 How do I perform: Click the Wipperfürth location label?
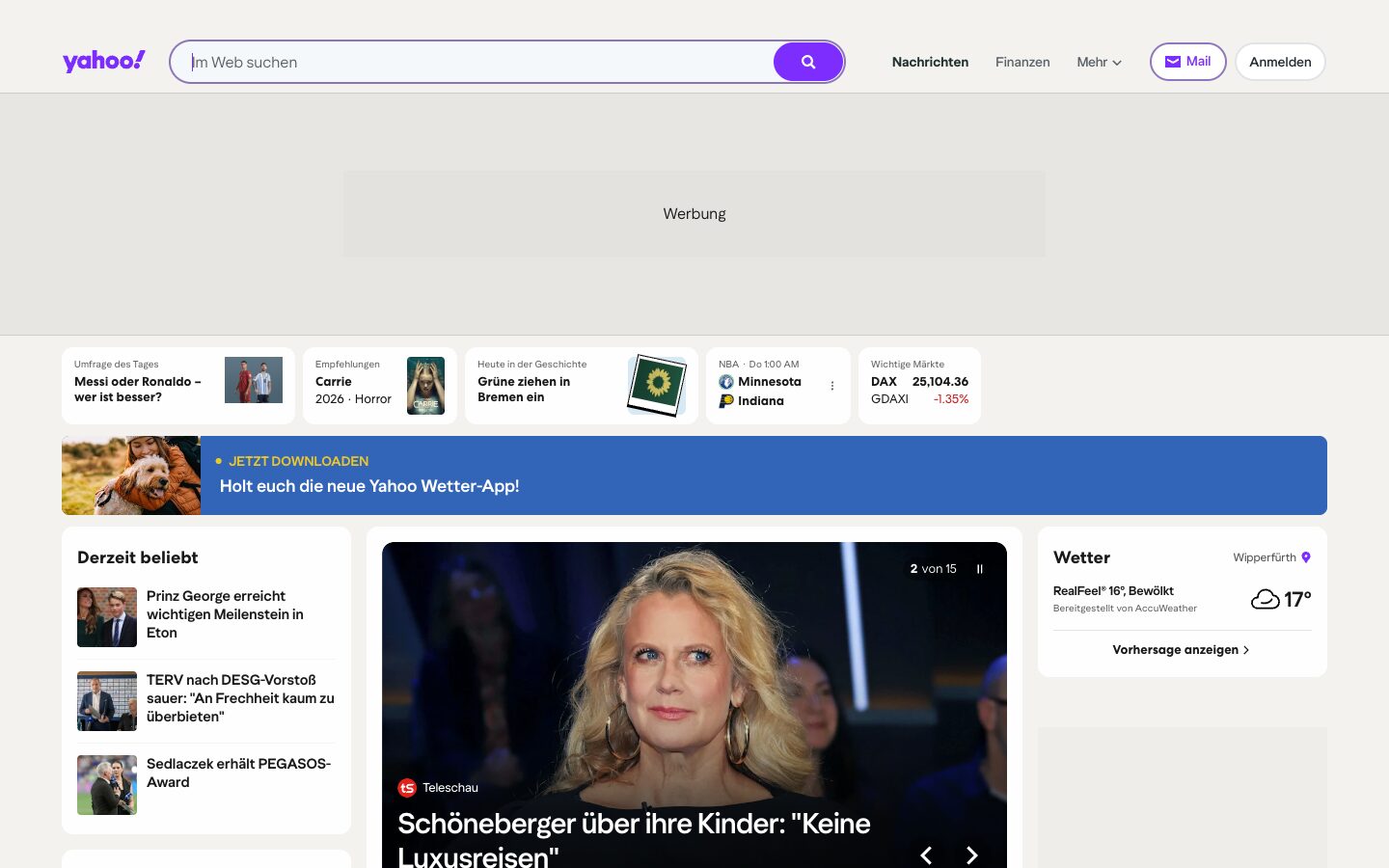[x=1265, y=557]
